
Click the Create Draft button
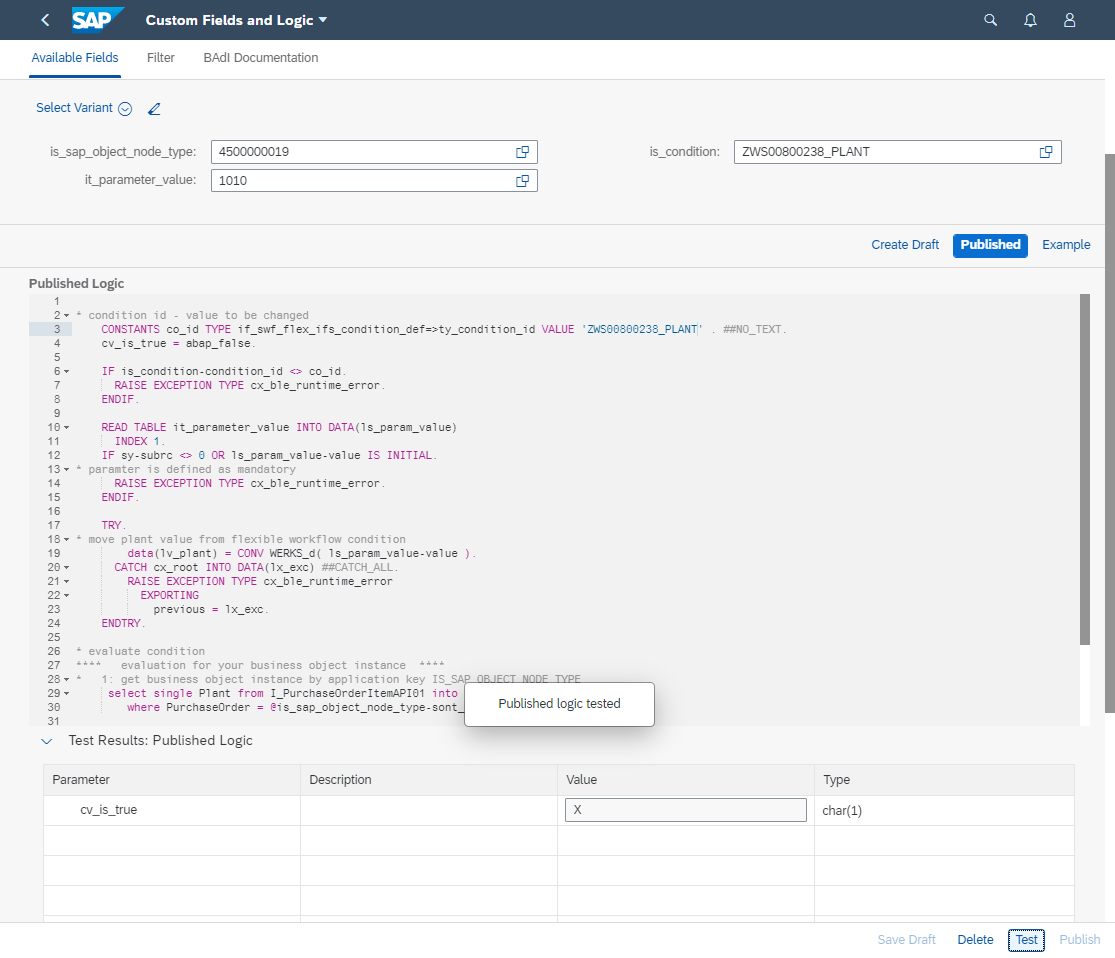[x=905, y=245]
